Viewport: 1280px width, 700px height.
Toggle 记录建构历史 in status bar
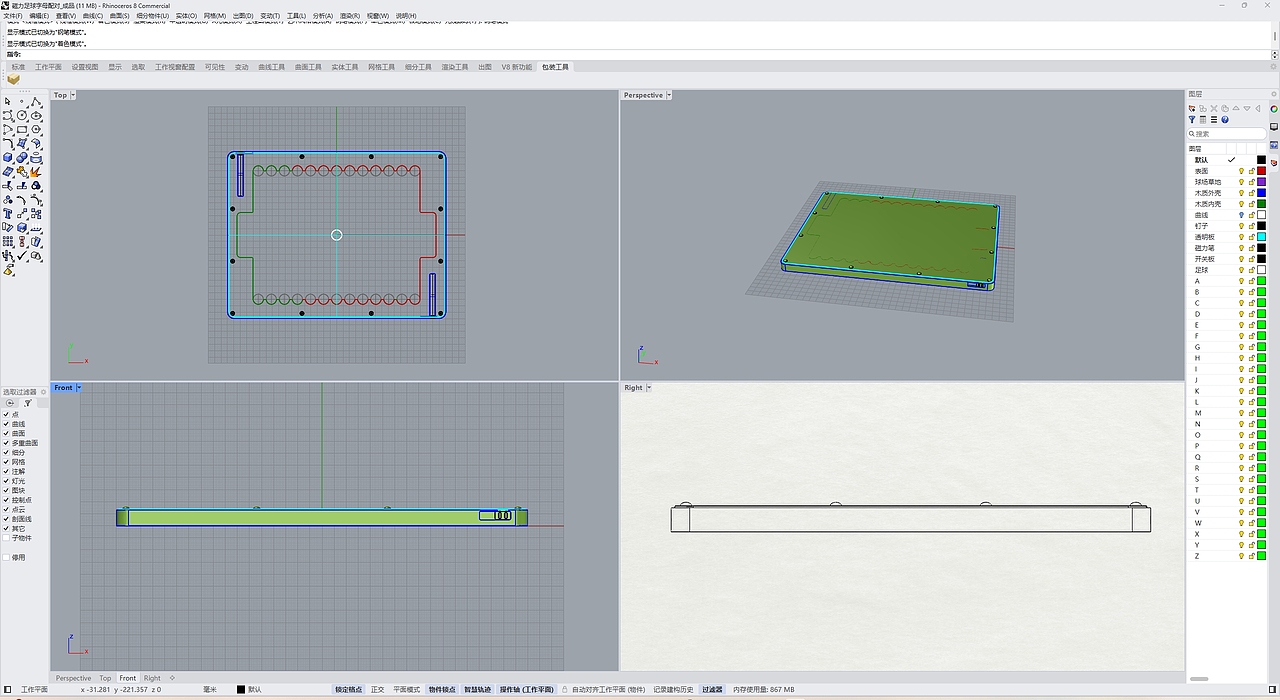(x=674, y=689)
